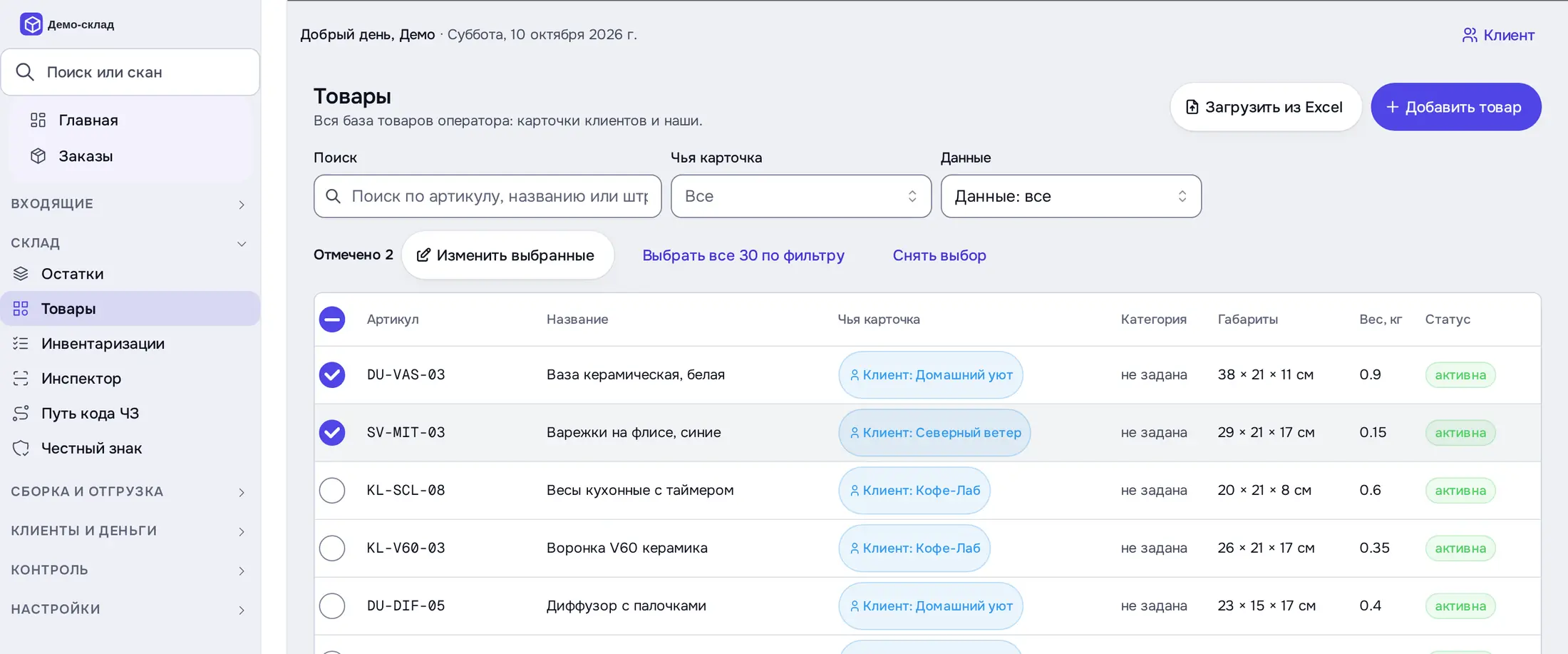Uncheck the SV-MIT-03 row checkbox
The image size is (1568, 654).
click(x=332, y=433)
